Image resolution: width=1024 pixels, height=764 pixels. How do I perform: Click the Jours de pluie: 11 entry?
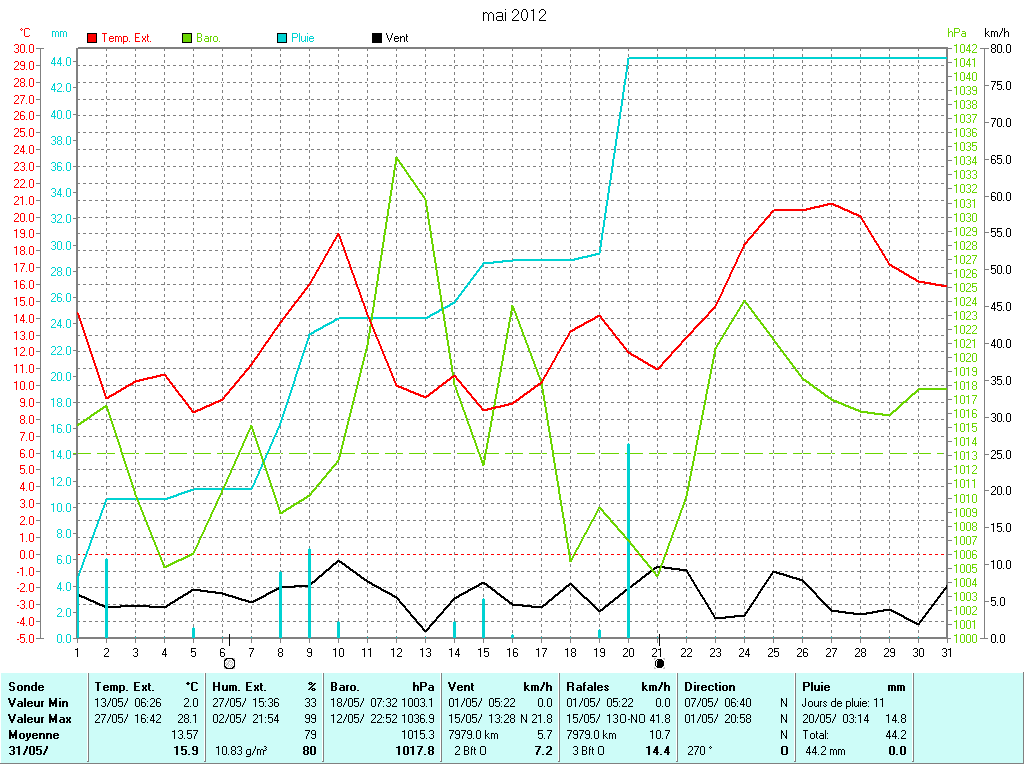pos(843,703)
